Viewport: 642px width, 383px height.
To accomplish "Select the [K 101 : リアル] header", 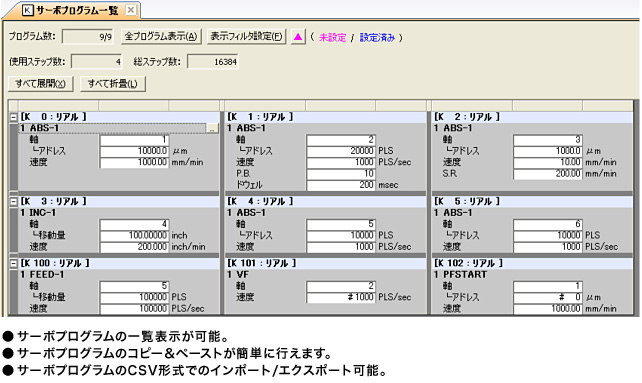I will [x=326, y=263].
